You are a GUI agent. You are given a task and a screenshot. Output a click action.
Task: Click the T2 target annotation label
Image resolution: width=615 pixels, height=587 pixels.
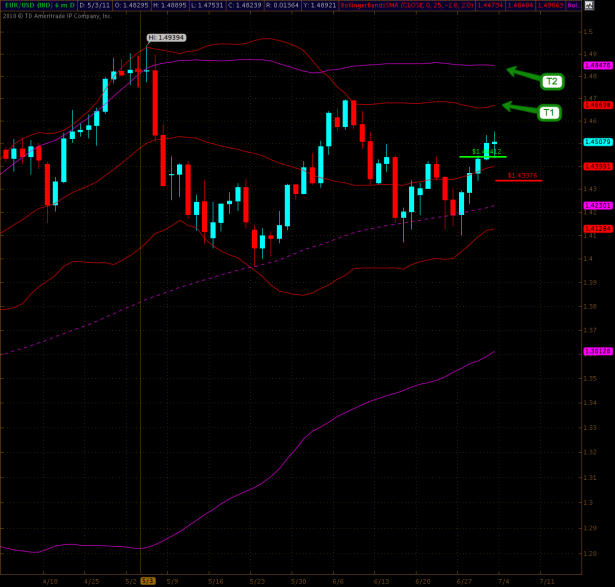[551, 81]
